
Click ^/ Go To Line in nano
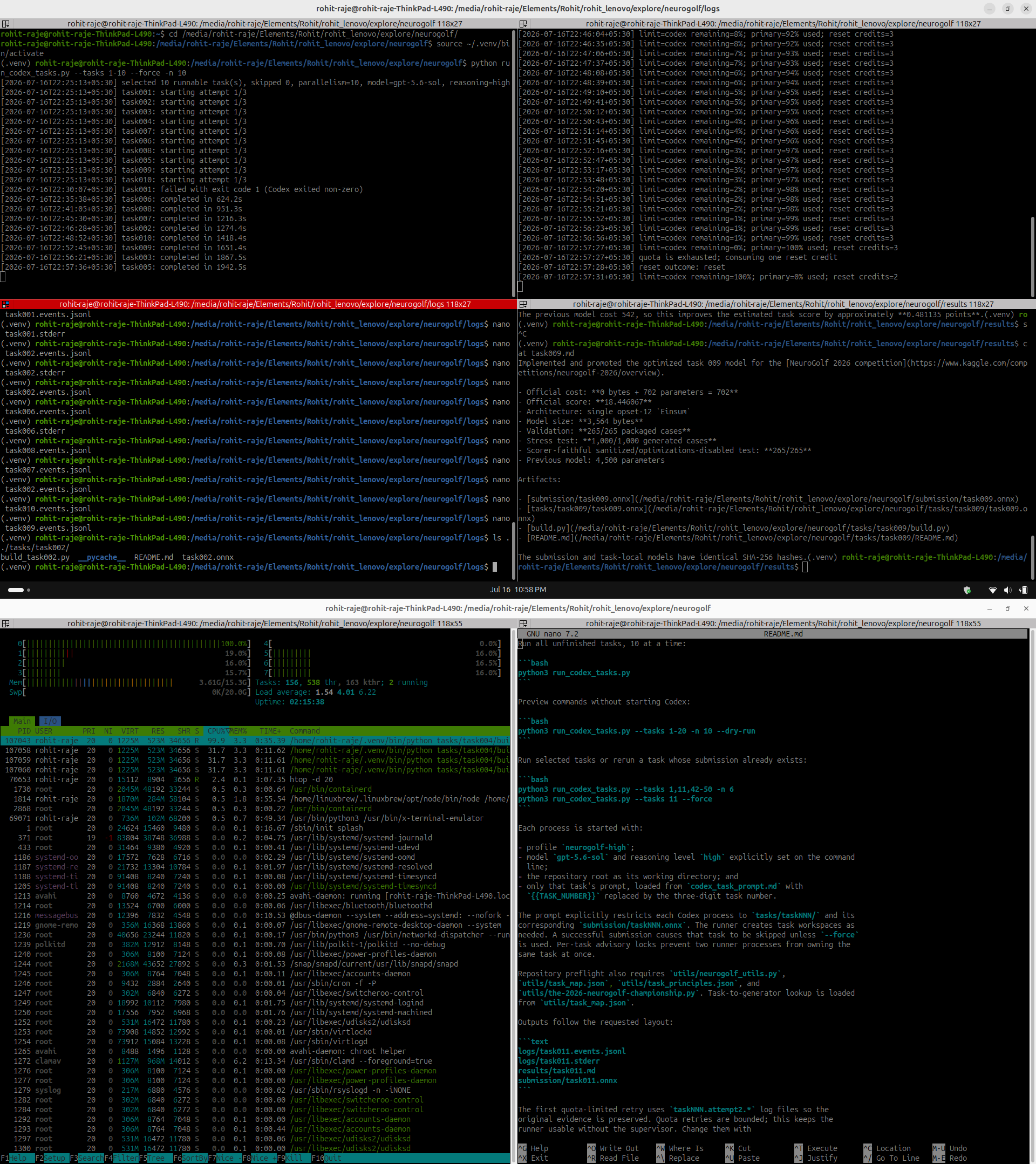click(891, 1158)
